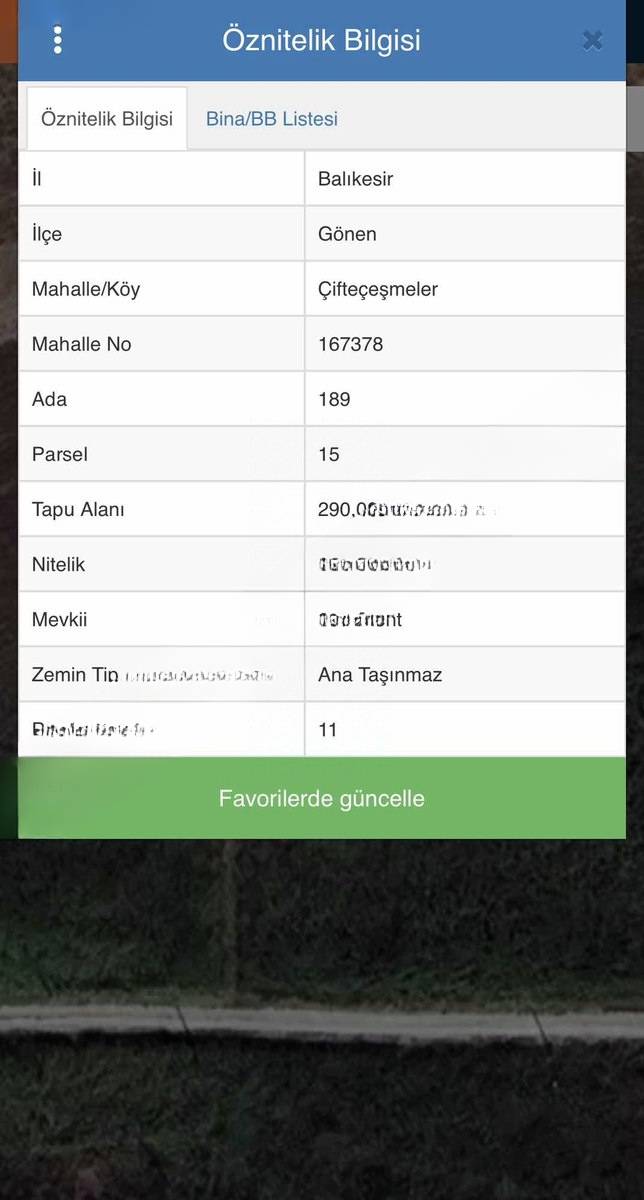
Task: Click the map background below the dialog
Action: (x=322, y=1020)
